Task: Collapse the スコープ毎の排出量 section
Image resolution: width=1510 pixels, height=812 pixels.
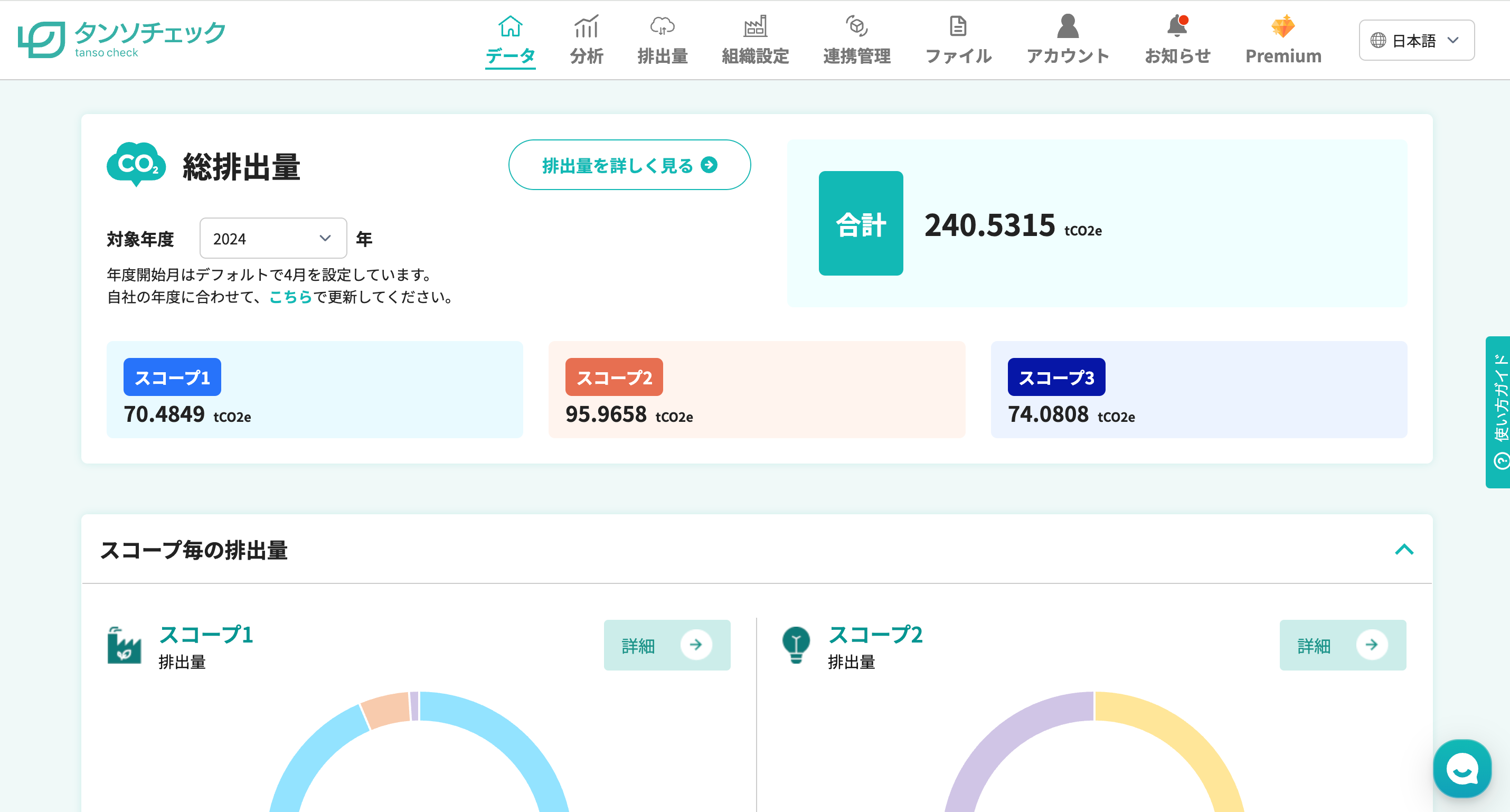Action: tap(1404, 550)
